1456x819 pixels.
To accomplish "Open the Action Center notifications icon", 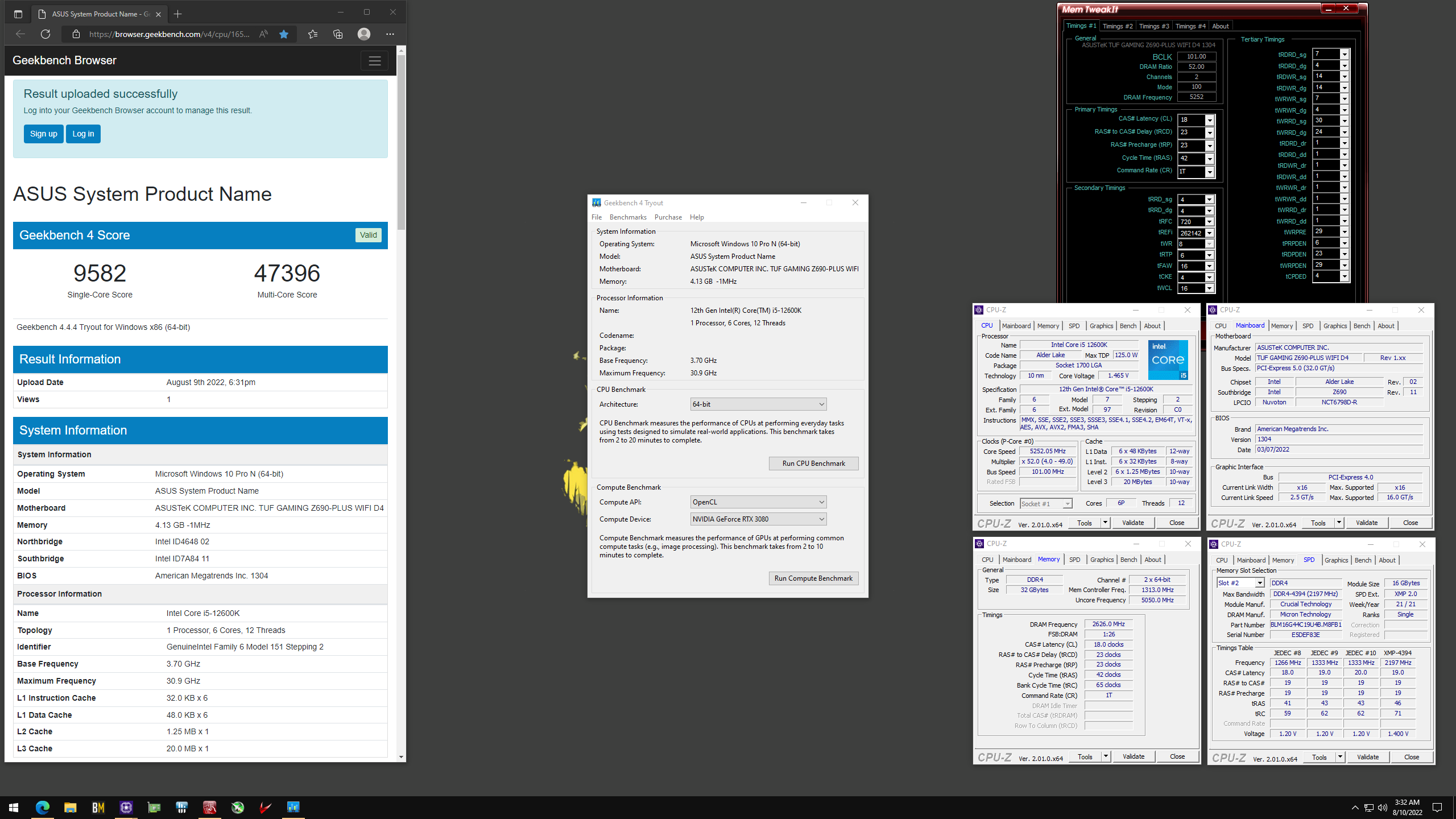I will (1437, 807).
